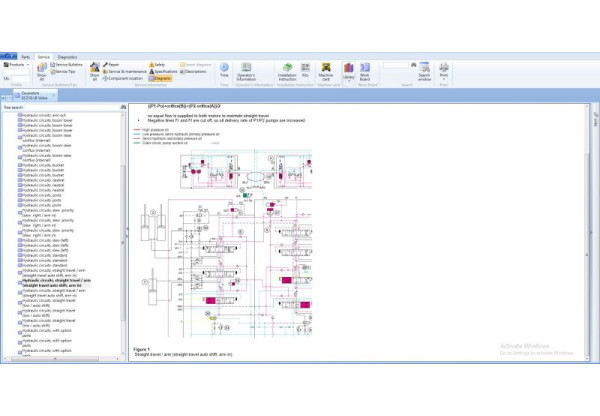Open the Products dropdown

coord(18,66)
